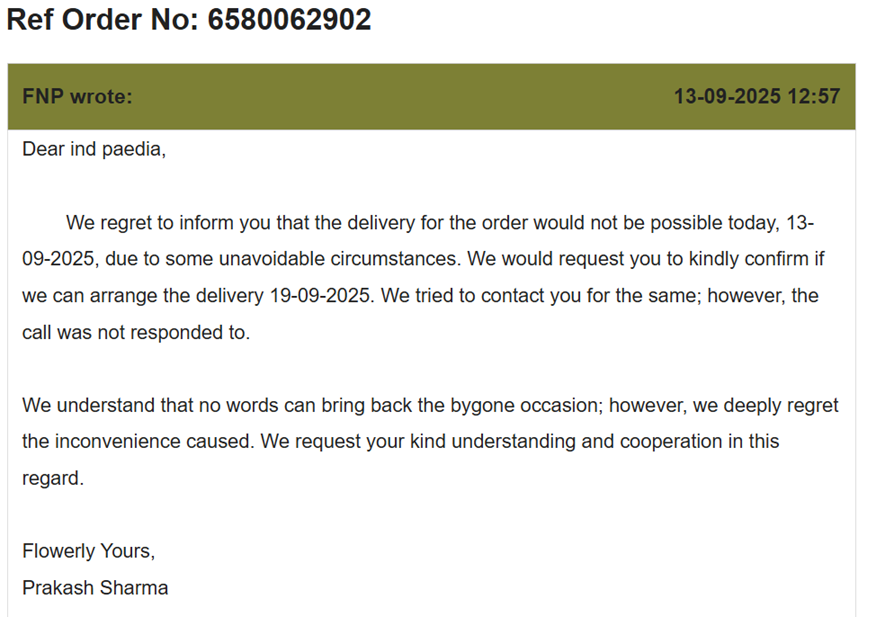Click the signature name Prakash Sharma

pos(95,588)
